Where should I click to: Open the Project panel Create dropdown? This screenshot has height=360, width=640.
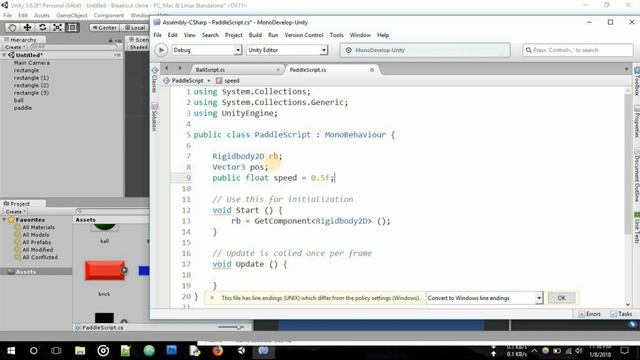click(15, 211)
